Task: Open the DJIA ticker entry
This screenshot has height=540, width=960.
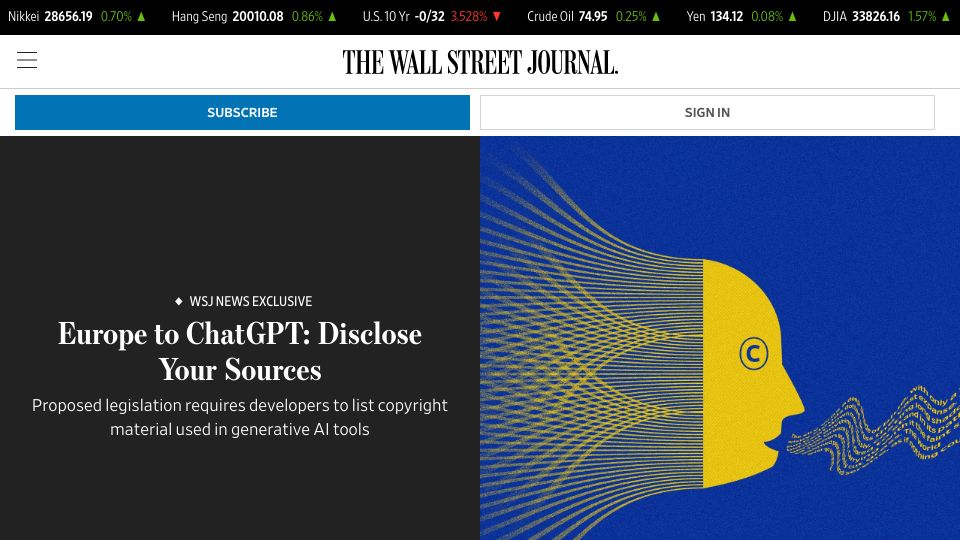Action: pyautogui.click(x=887, y=17)
